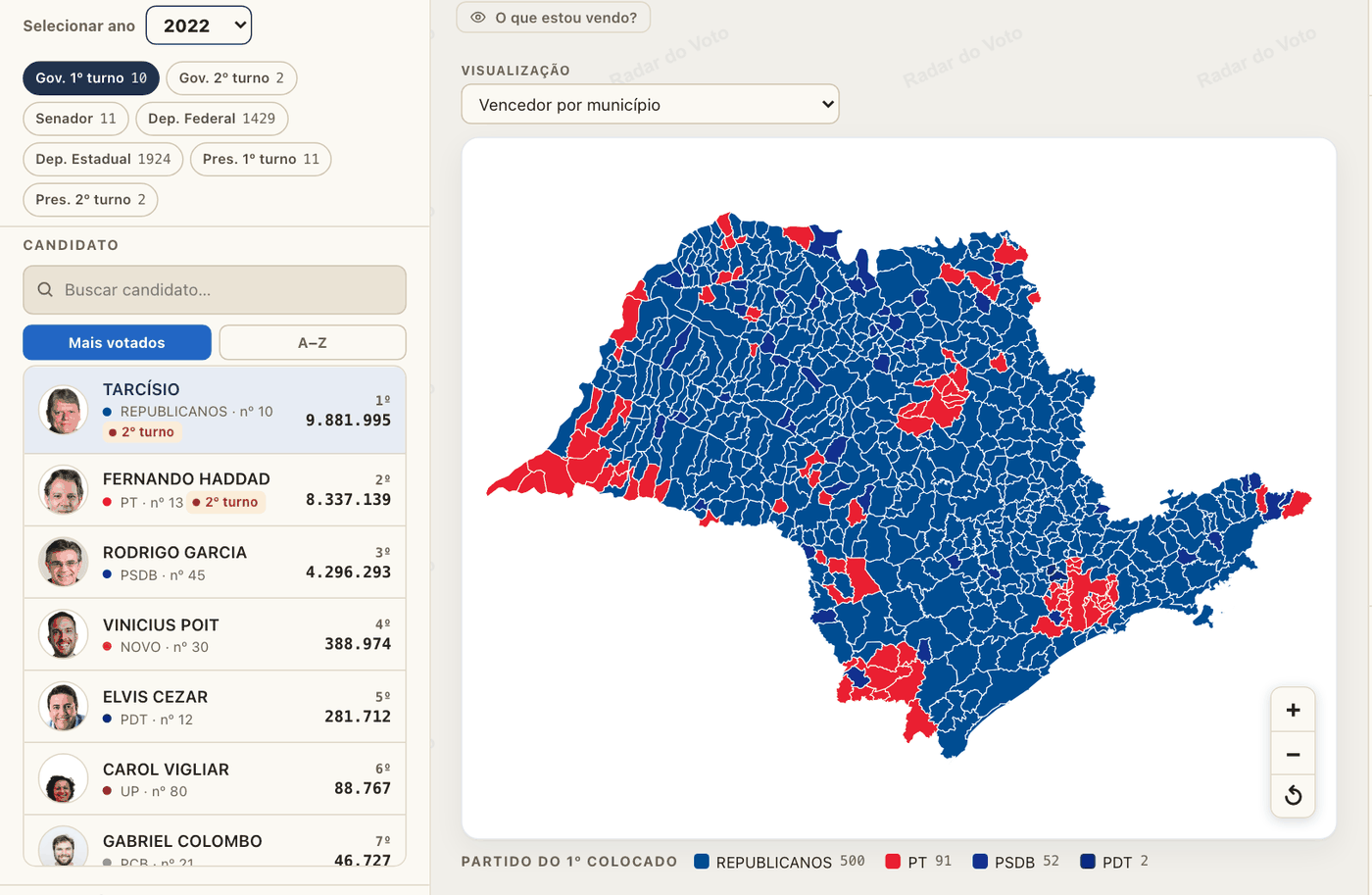Select the TARCÍSIO candidate row
1372x895 pixels.
[x=215, y=410]
